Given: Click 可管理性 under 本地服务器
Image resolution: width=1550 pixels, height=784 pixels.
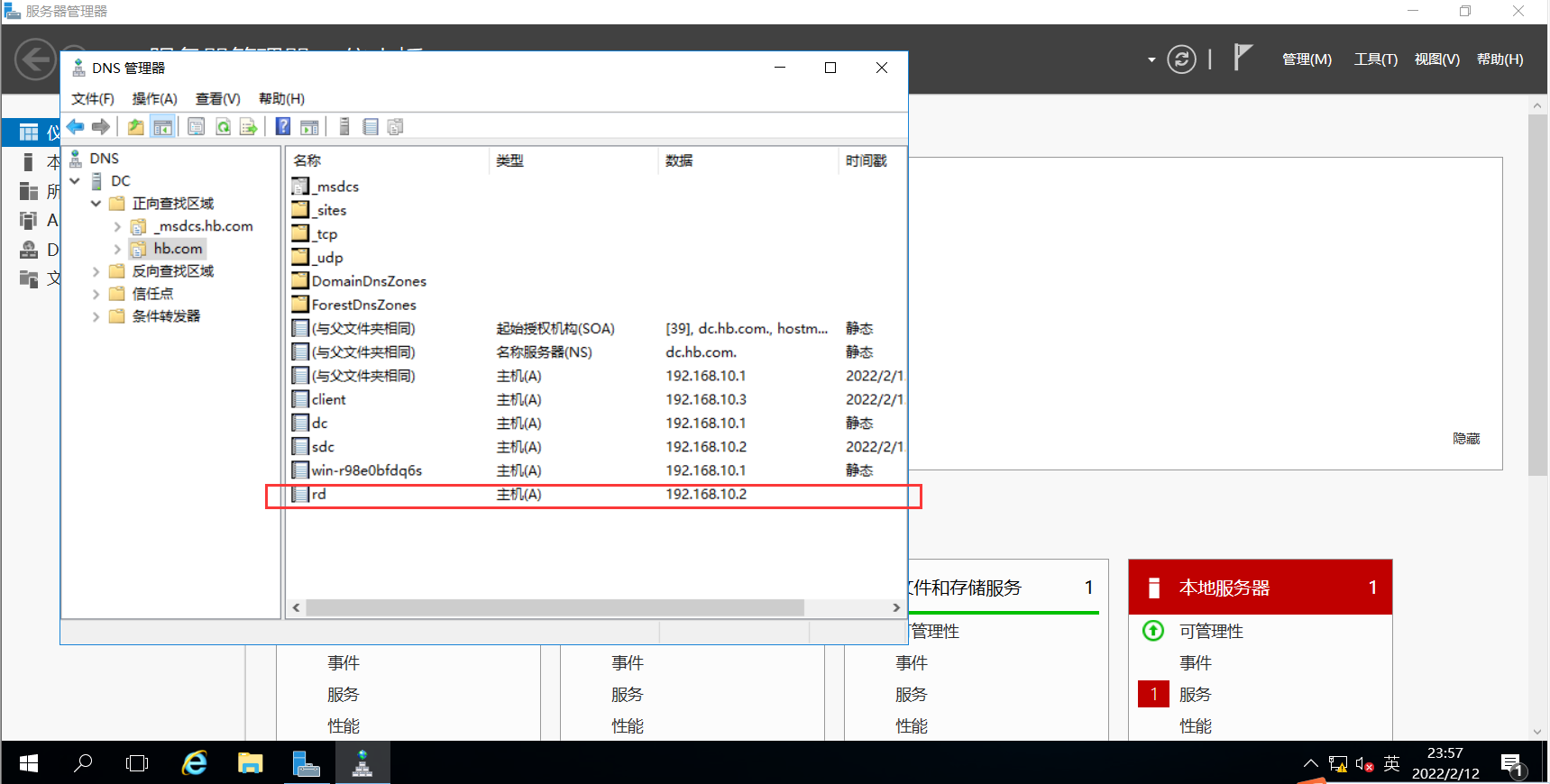Looking at the screenshot, I should coord(1211,632).
